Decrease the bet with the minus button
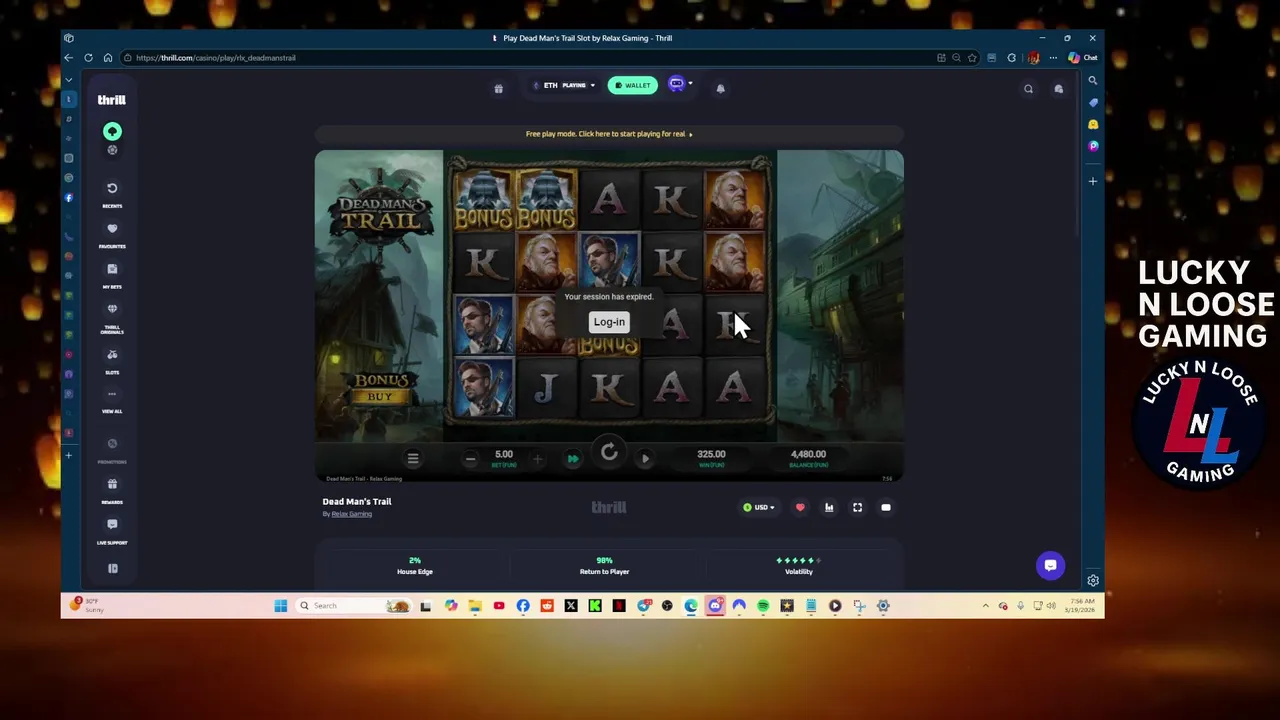1280x720 pixels. point(470,459)
